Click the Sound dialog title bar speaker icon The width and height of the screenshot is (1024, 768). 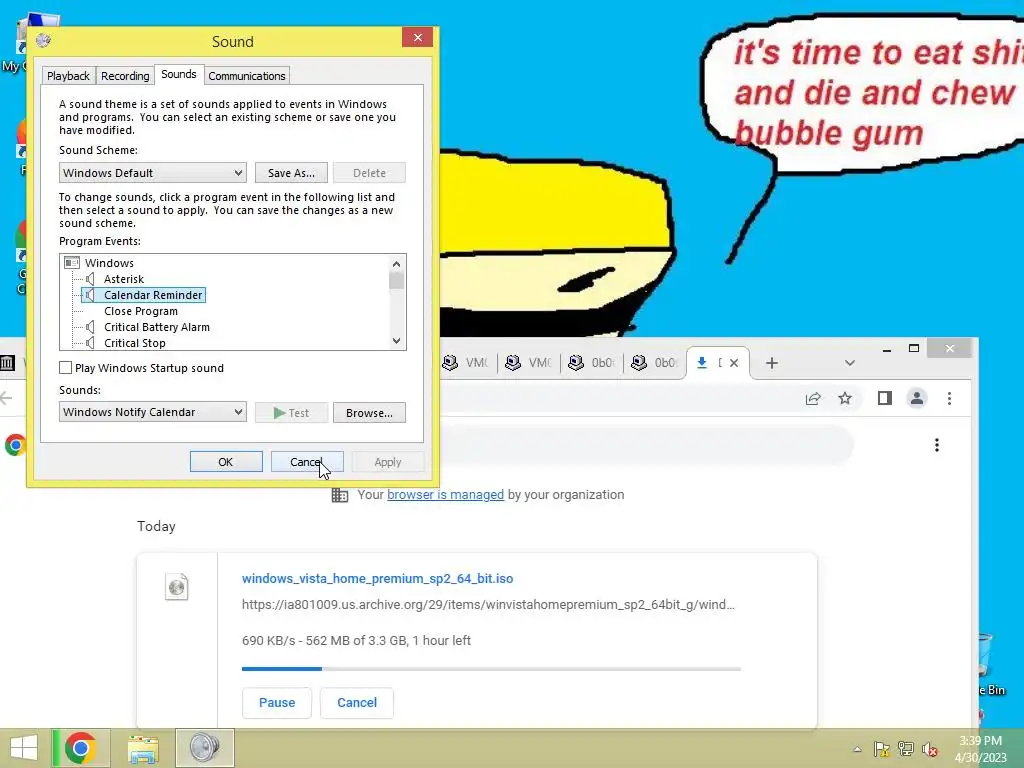tap(43, 40)
